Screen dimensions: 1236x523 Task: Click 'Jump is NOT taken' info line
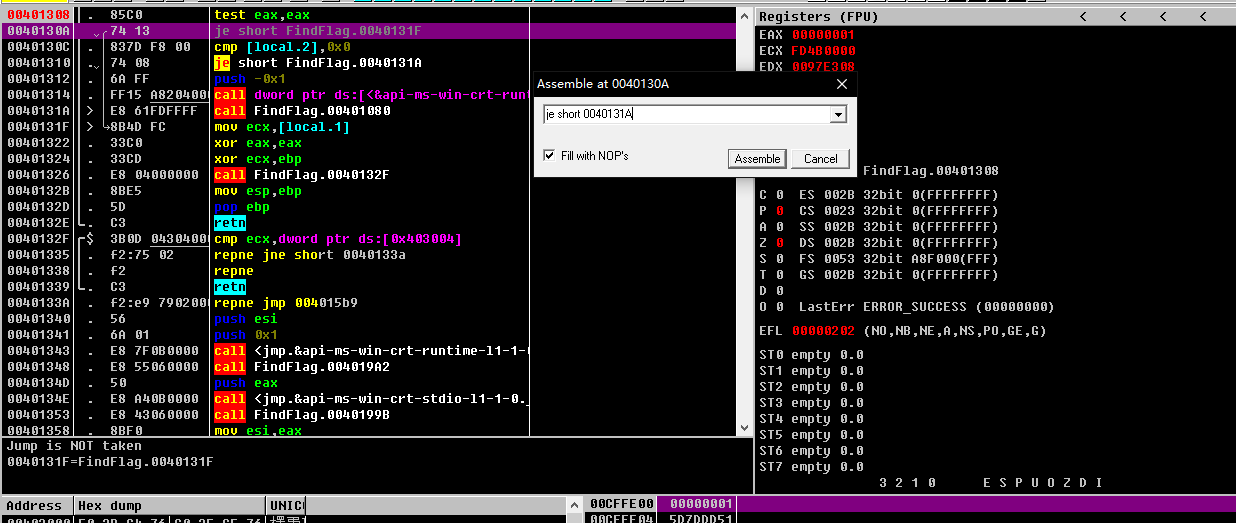click(74, 446)
